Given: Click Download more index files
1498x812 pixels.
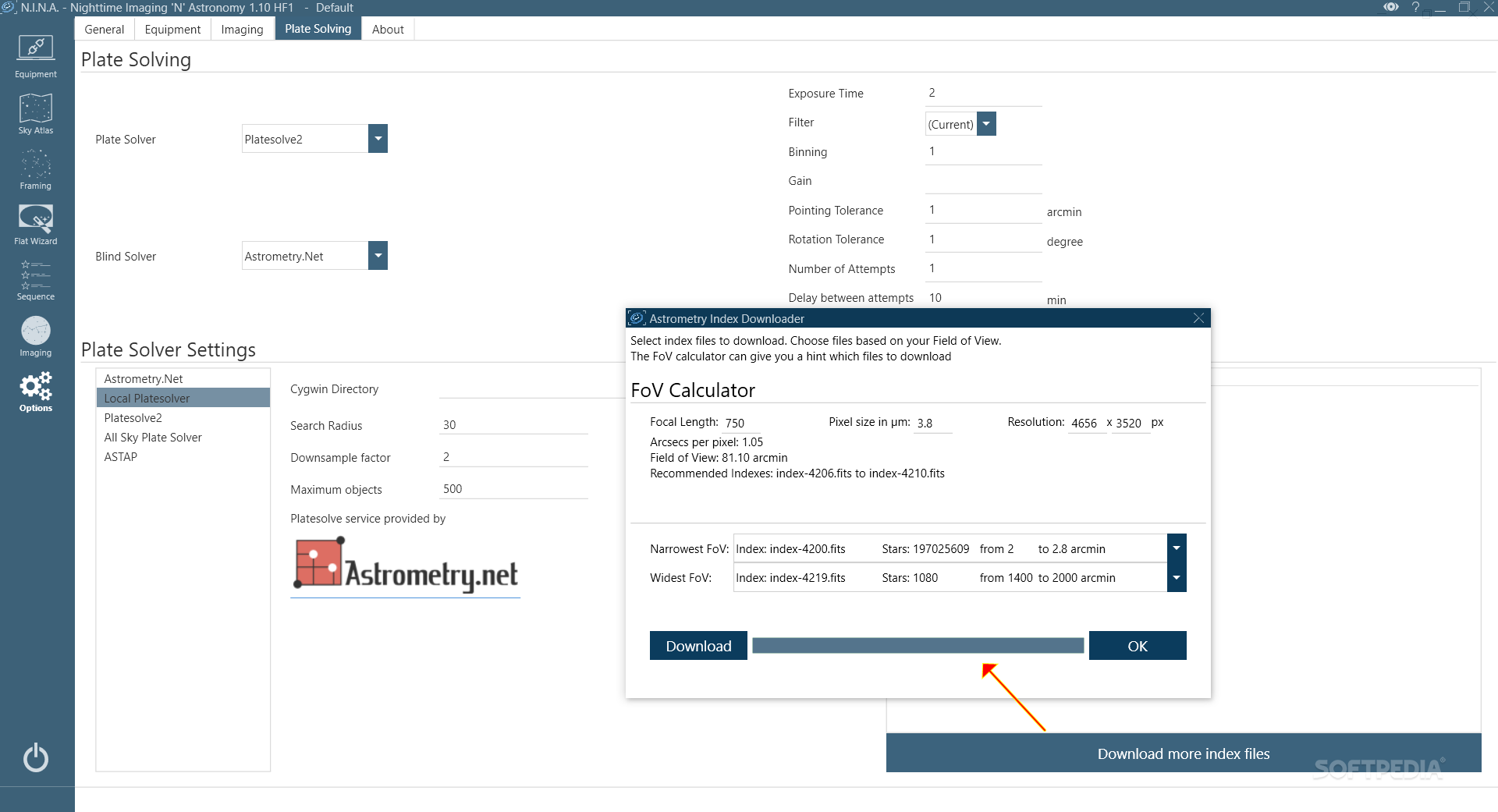Looking at the screenshot, I should pyautogui.click(x=1184, y=753).
